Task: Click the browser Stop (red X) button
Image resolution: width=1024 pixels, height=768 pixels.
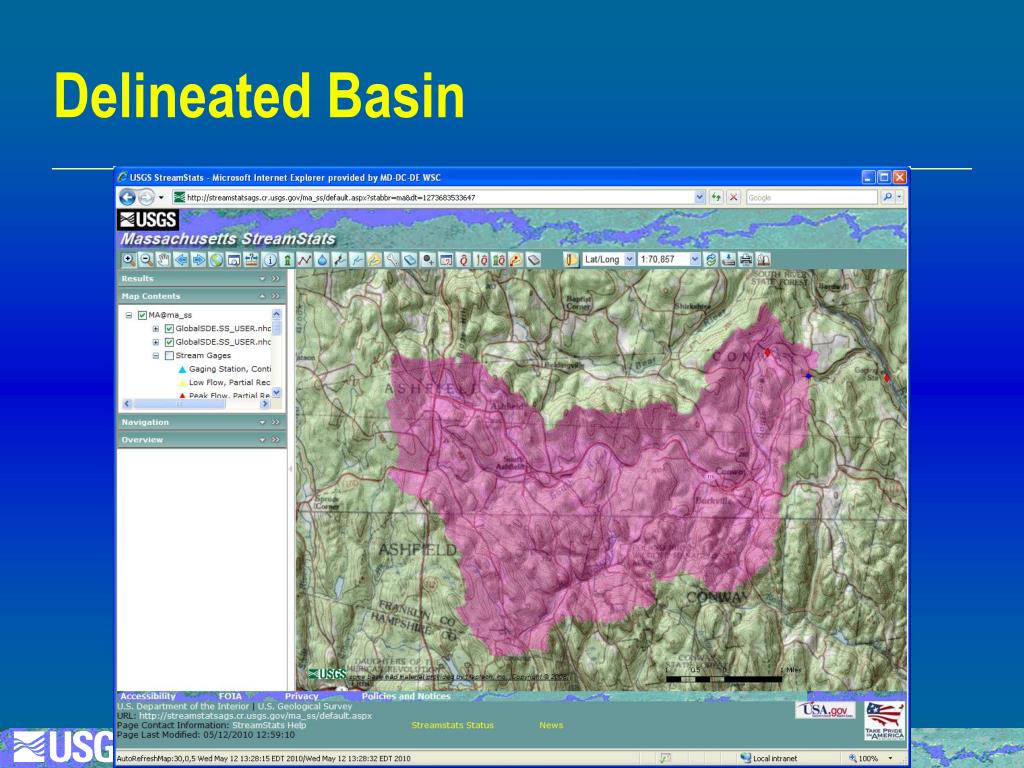Action: (733, 197)
